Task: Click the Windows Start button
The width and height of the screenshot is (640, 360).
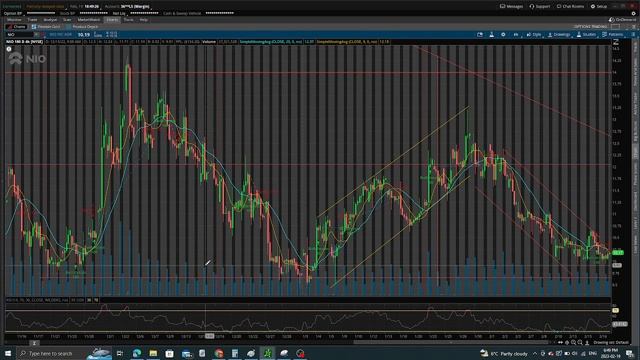Action: click(x=8, y=353)
